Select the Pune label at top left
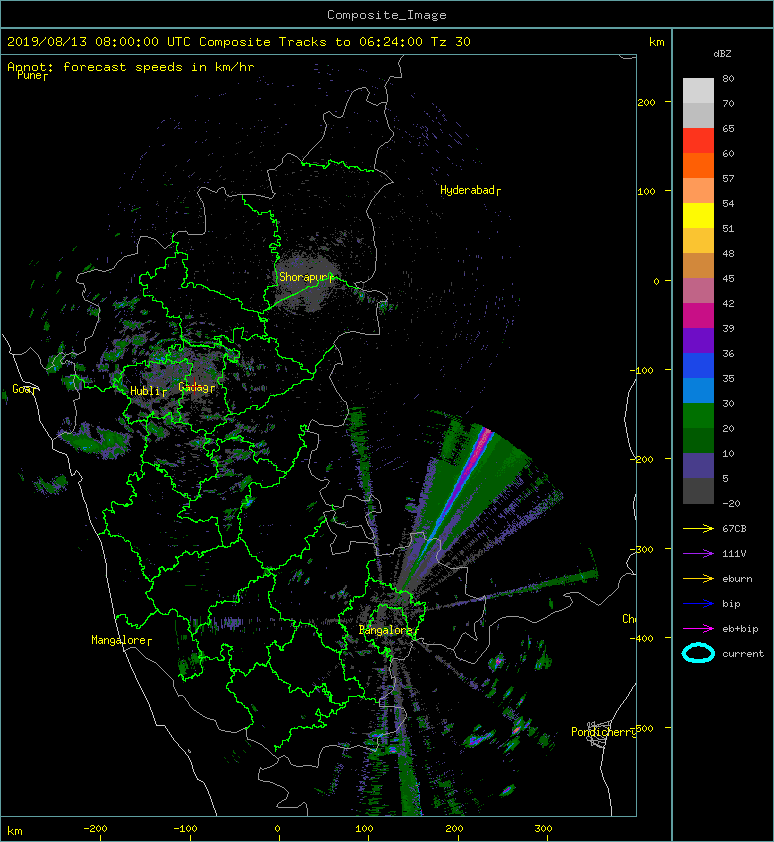 click(30, 75)
